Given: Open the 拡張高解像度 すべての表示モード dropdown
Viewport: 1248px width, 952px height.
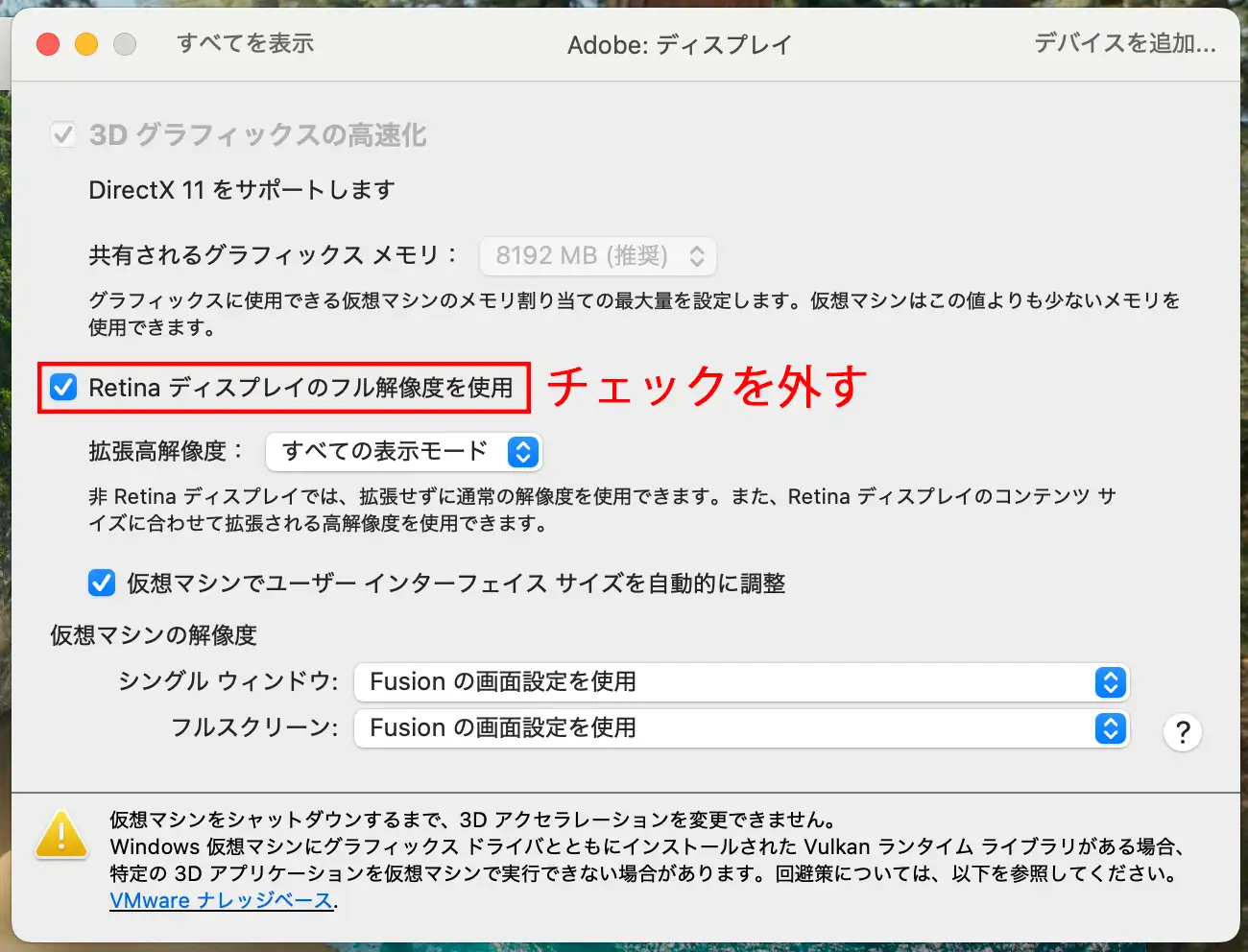Looking at the screenshot, I should (404, 452).
